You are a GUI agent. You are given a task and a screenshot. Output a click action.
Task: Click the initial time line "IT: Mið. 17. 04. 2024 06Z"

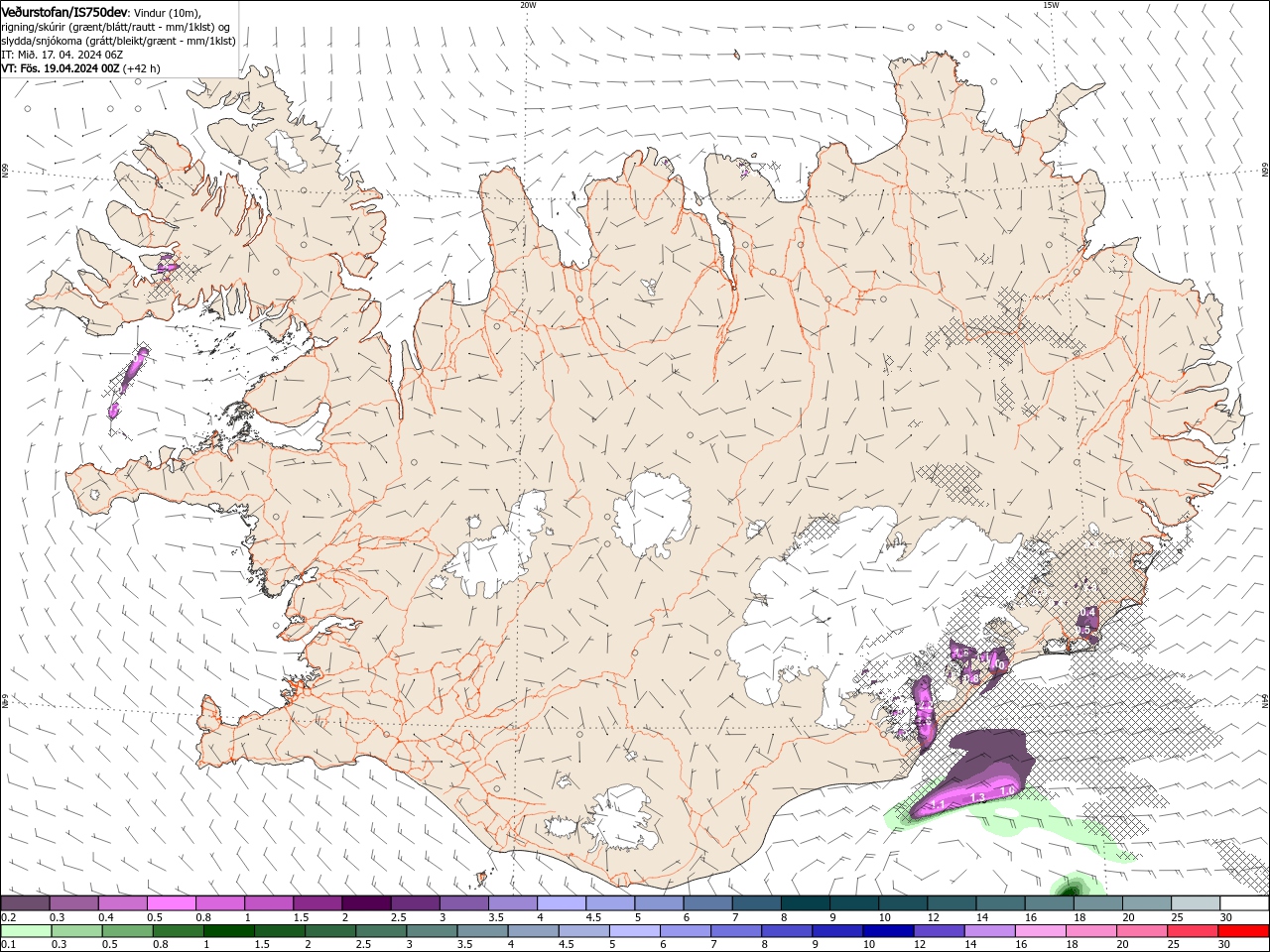[62, 56]
